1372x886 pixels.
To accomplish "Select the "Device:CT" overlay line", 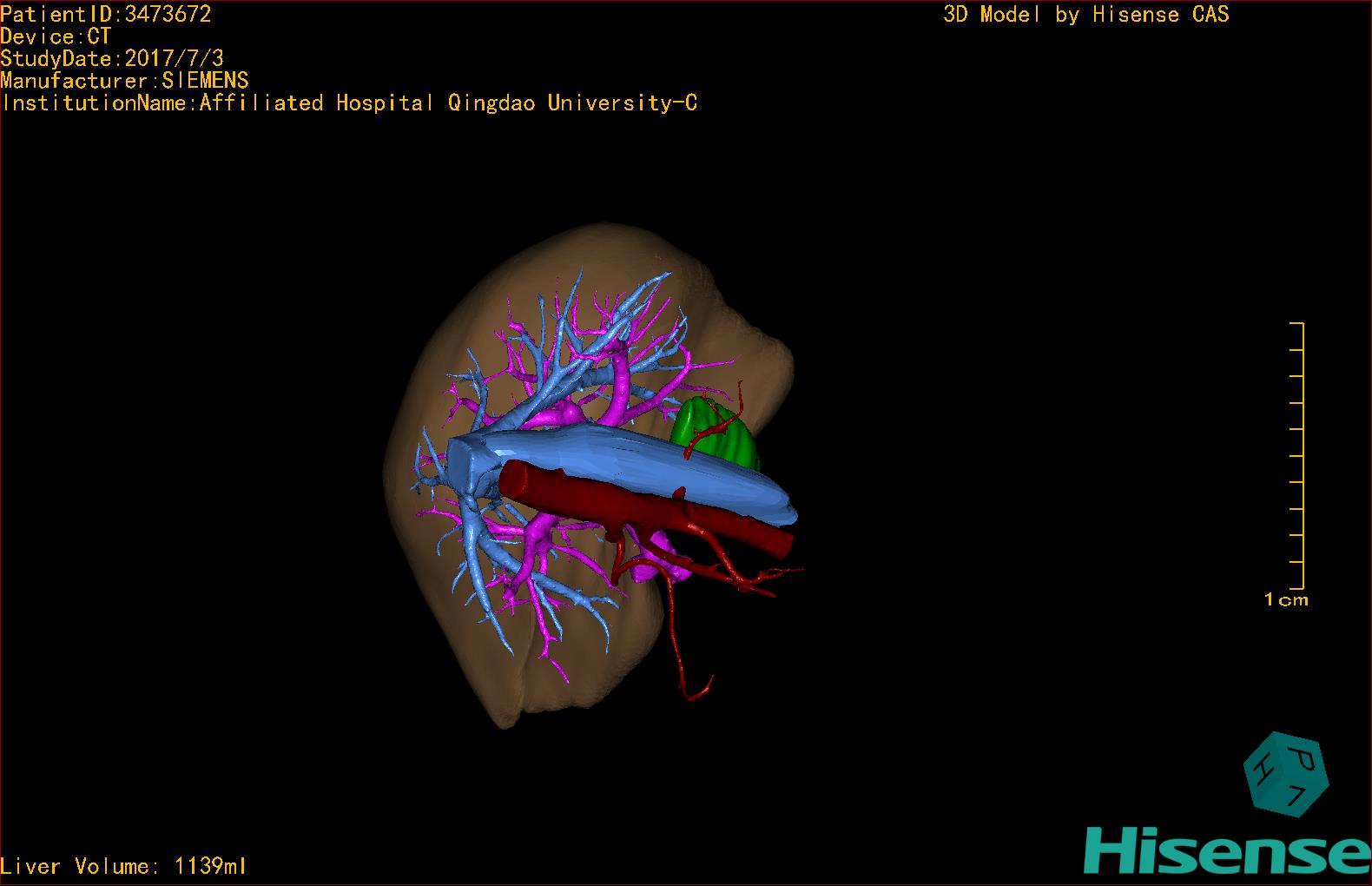I will [56, 36].
